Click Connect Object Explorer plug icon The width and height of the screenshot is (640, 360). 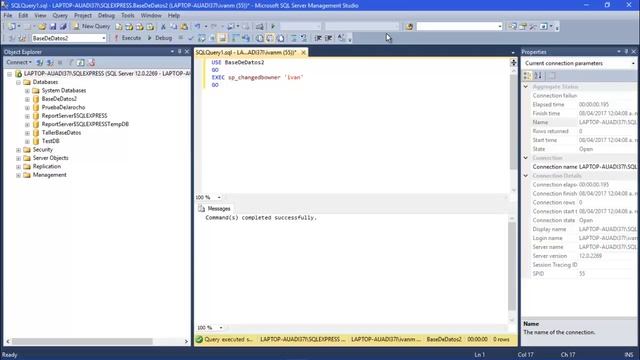coord(40,63)
